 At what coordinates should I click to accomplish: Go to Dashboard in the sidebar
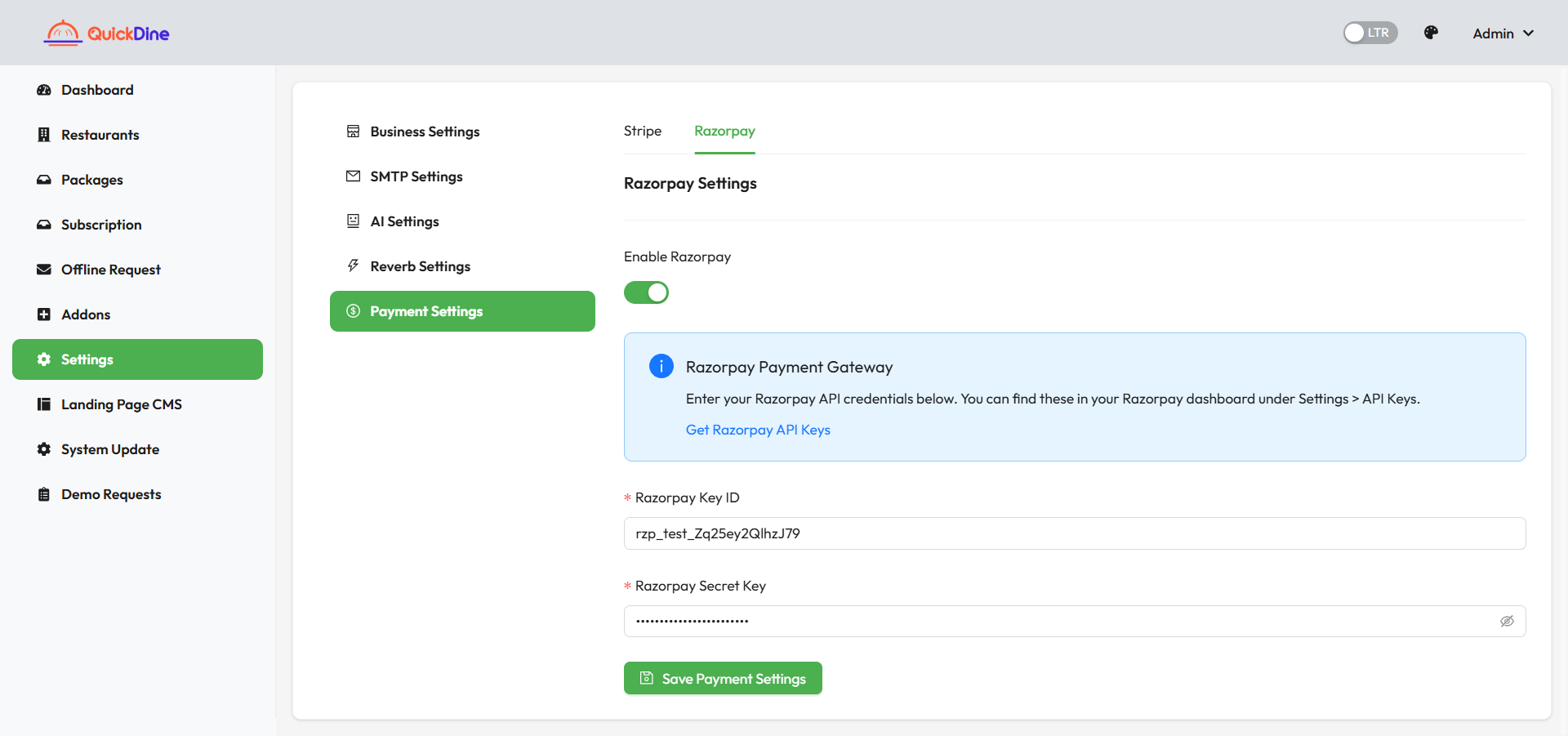click(137, 90)
